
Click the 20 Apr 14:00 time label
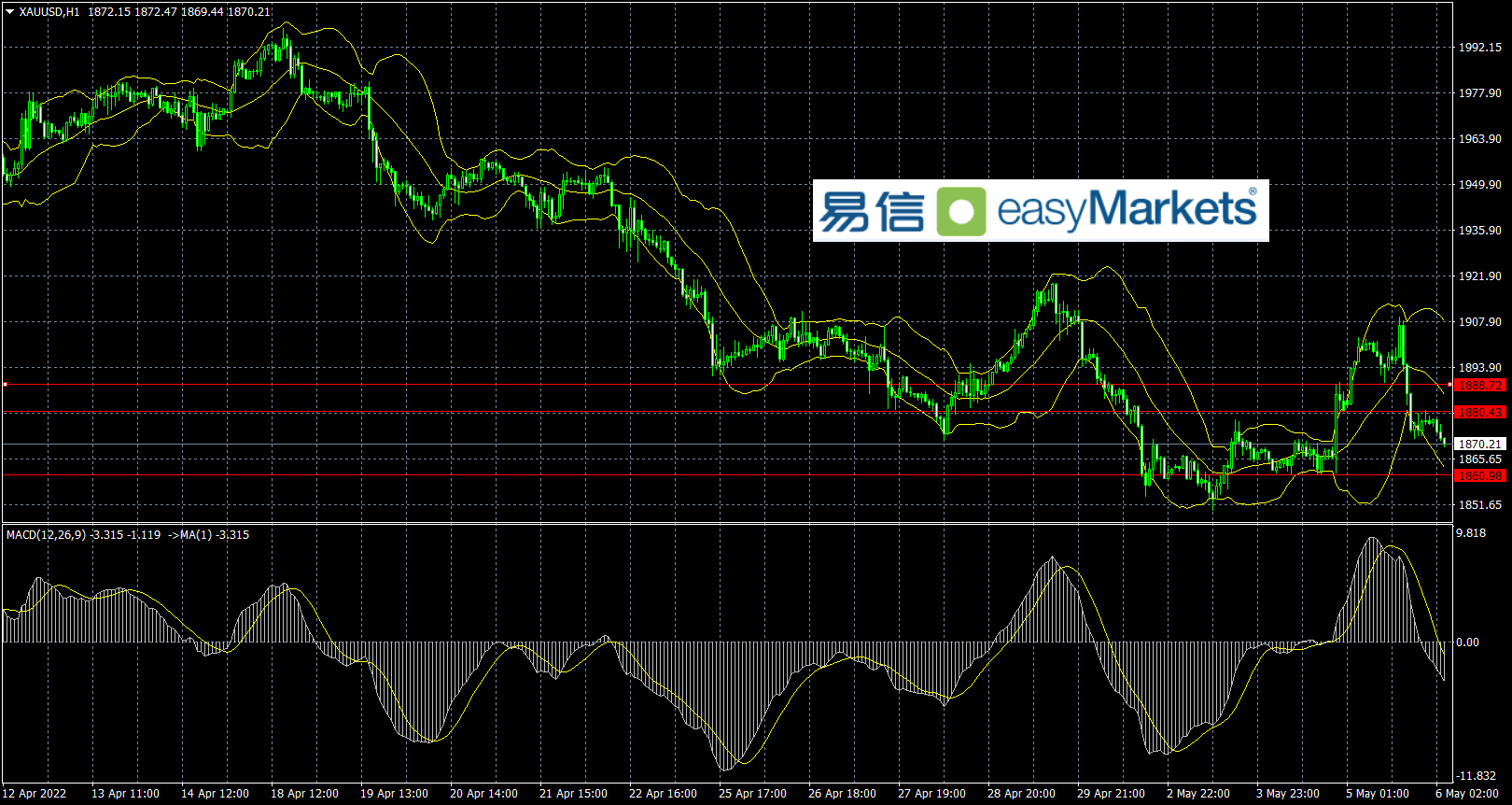tap(483, 794)
